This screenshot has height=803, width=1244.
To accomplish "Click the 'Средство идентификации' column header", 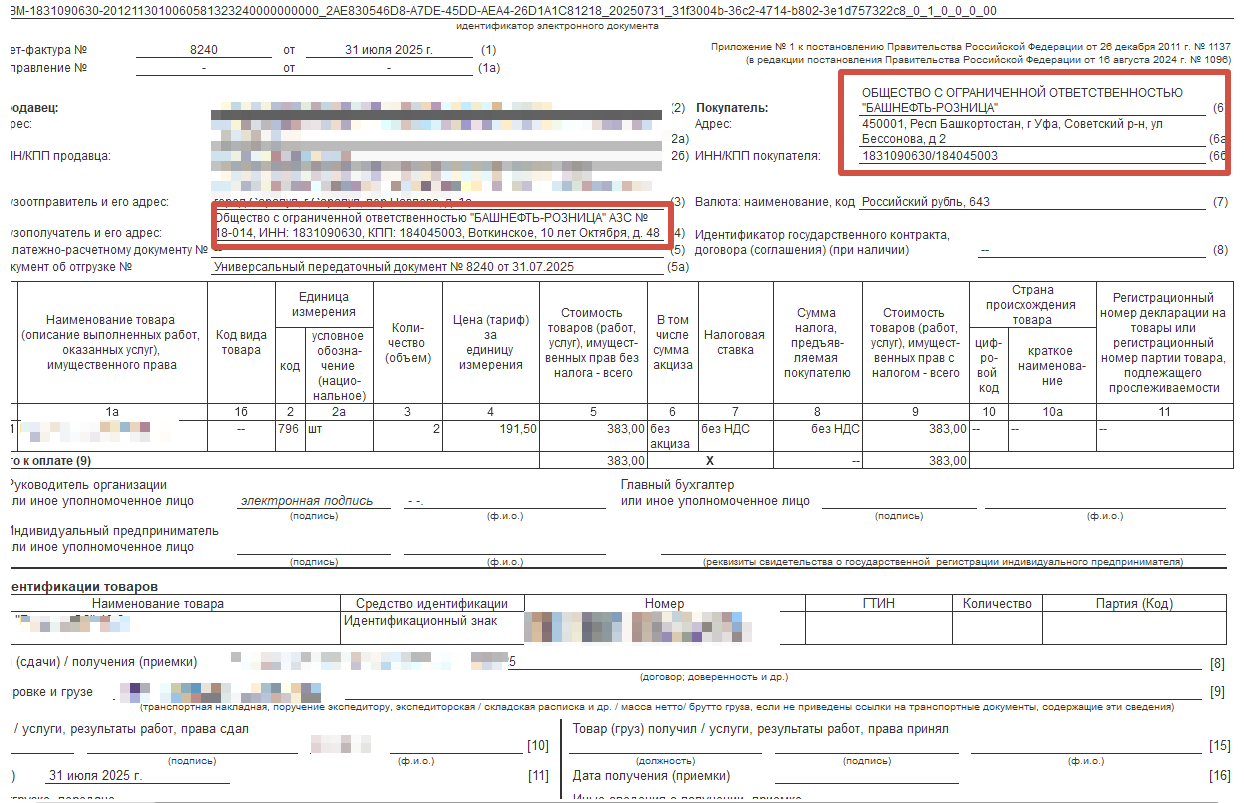I will point(431,604).
